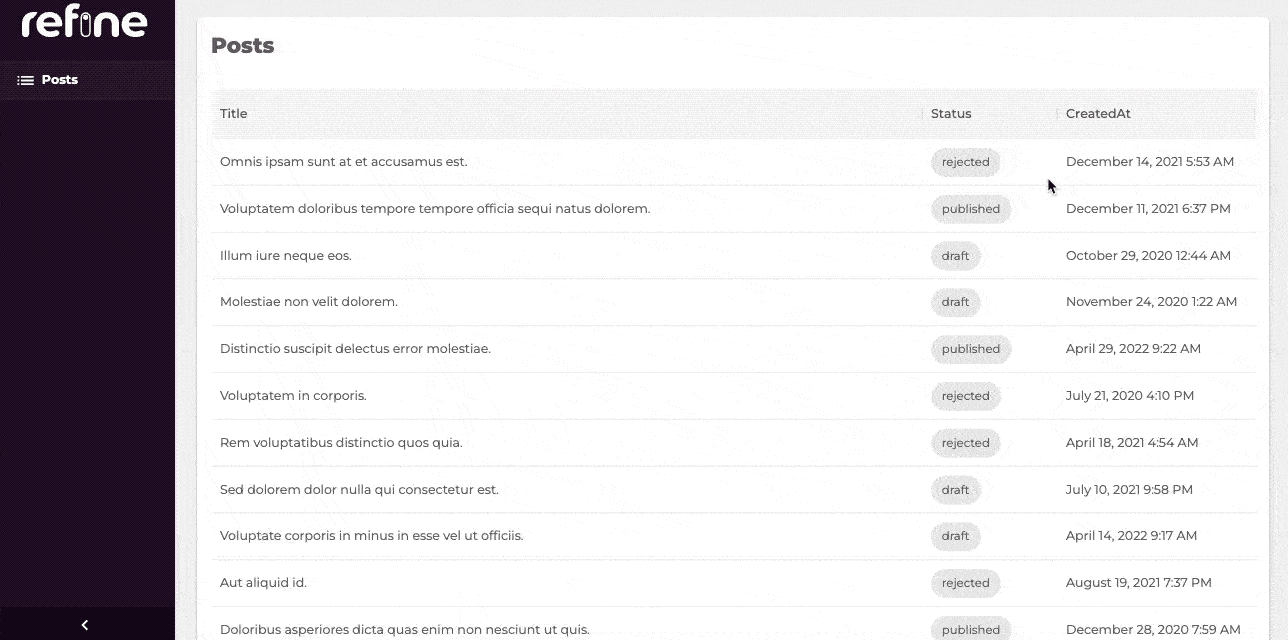The width and height of the screenshot is (1288, 640).
Task: Select the Aut aliquid id row
Action: point(263,583)
